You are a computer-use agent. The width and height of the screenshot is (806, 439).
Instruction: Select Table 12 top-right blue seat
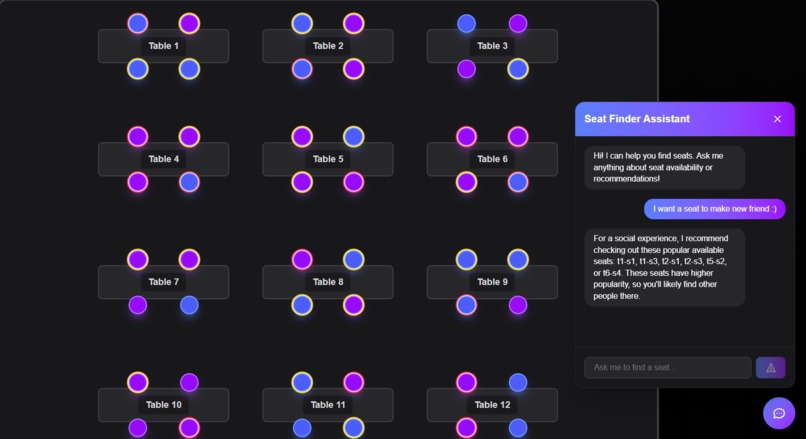coord(518,382)
